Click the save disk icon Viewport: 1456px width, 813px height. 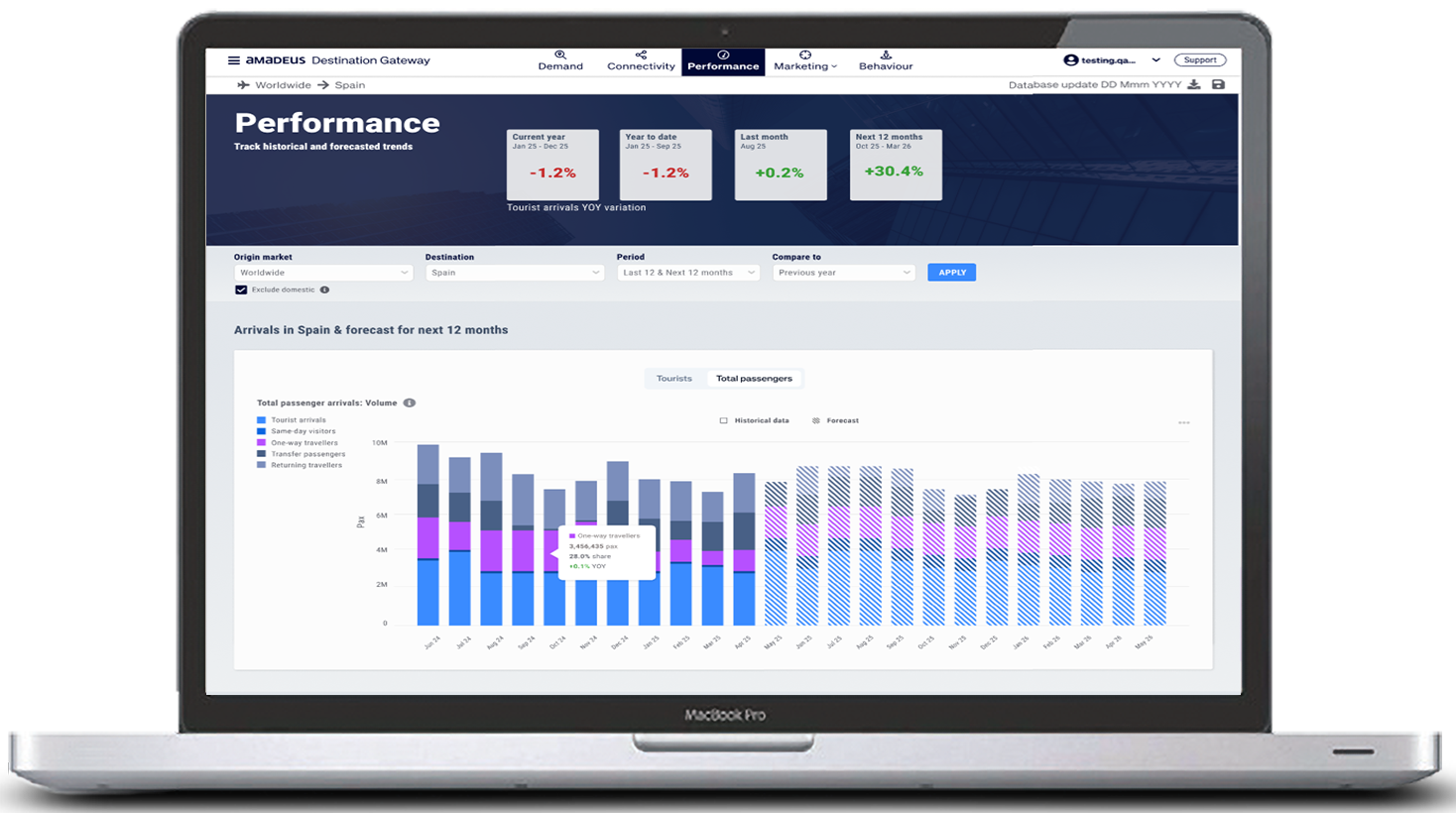pos(1218,85)
